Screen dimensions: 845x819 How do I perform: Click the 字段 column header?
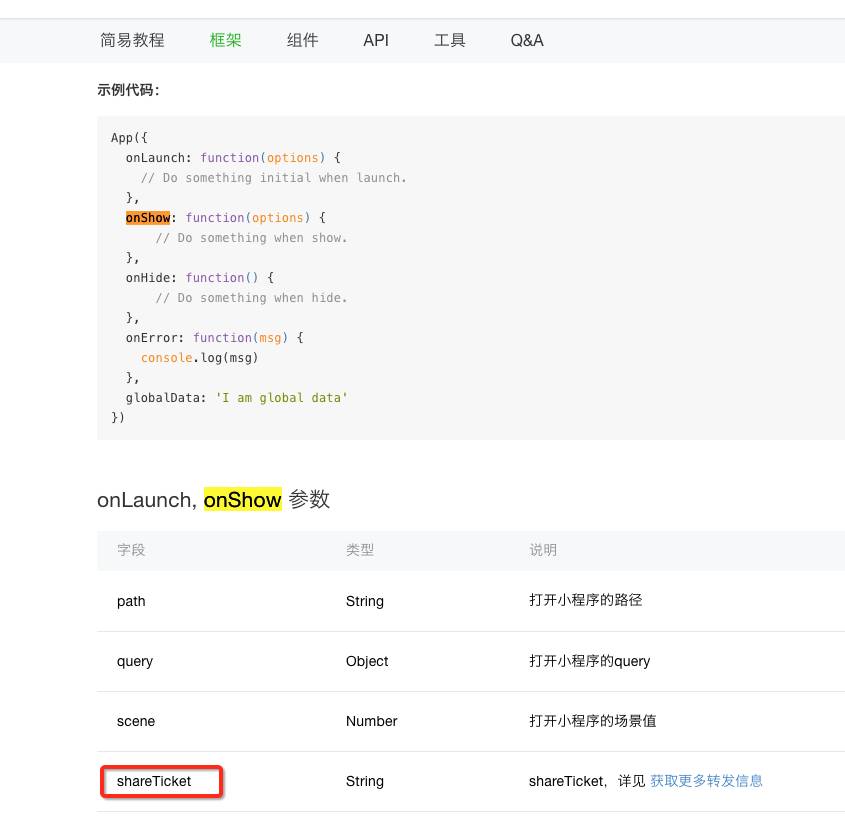[131, 550]
